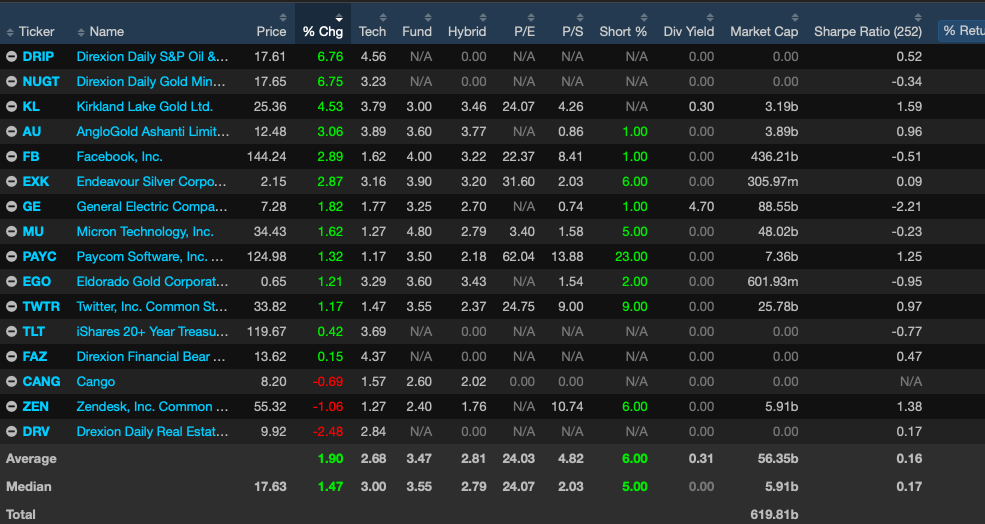
Task: Select Median price 17.63
Action: (270, 487)
